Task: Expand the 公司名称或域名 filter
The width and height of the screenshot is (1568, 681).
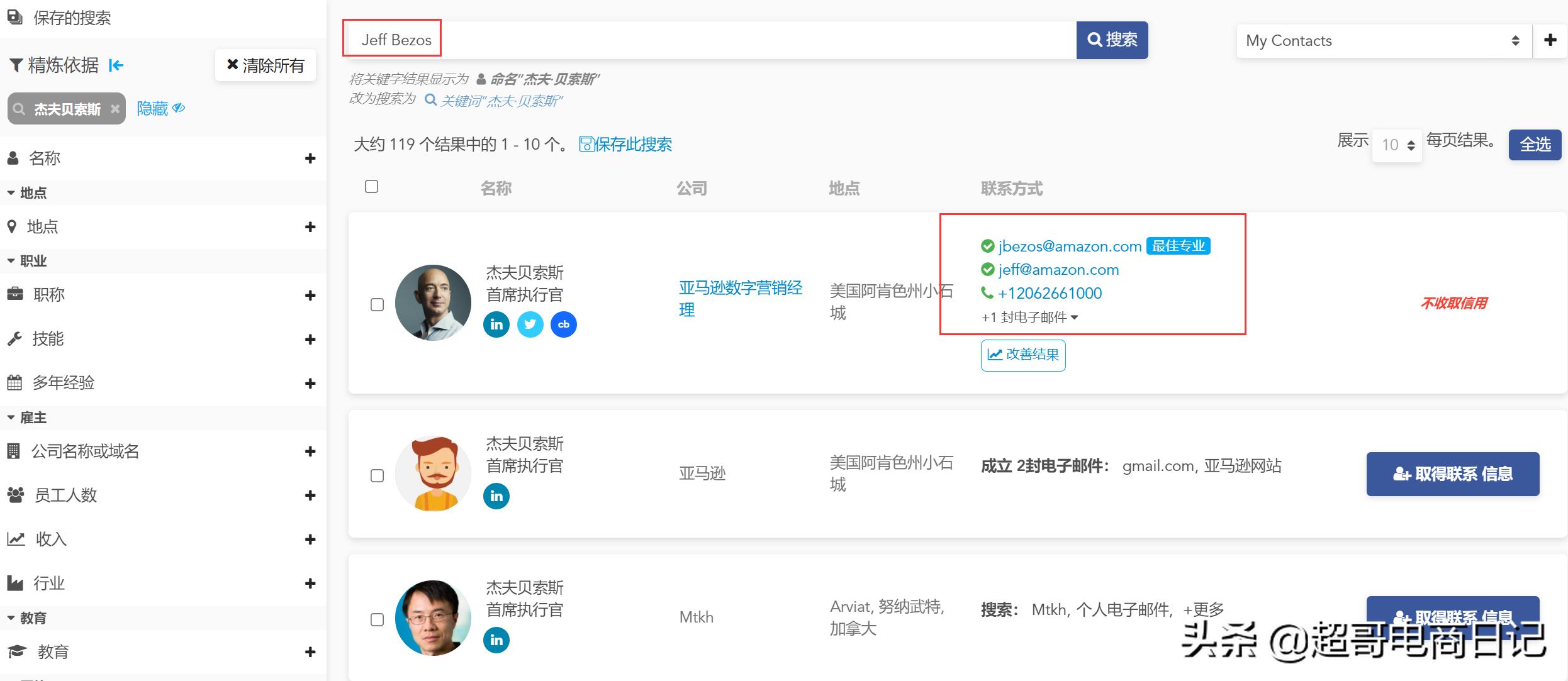Action: [310, 451]
